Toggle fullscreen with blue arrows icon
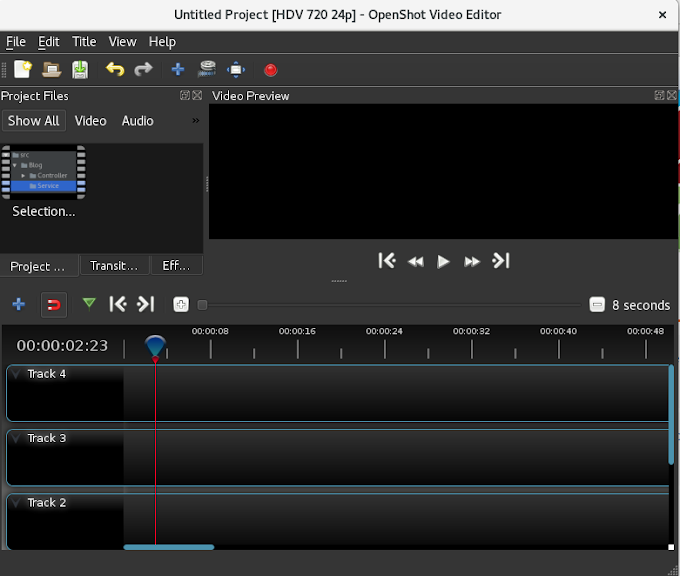Image resolution: width=680 pixels, height=576 pixels. pyautogui.click(x=236, y=69)
